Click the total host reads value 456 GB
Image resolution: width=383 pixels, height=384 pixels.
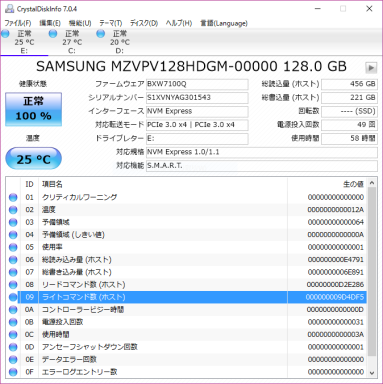[x=349, y=84]
